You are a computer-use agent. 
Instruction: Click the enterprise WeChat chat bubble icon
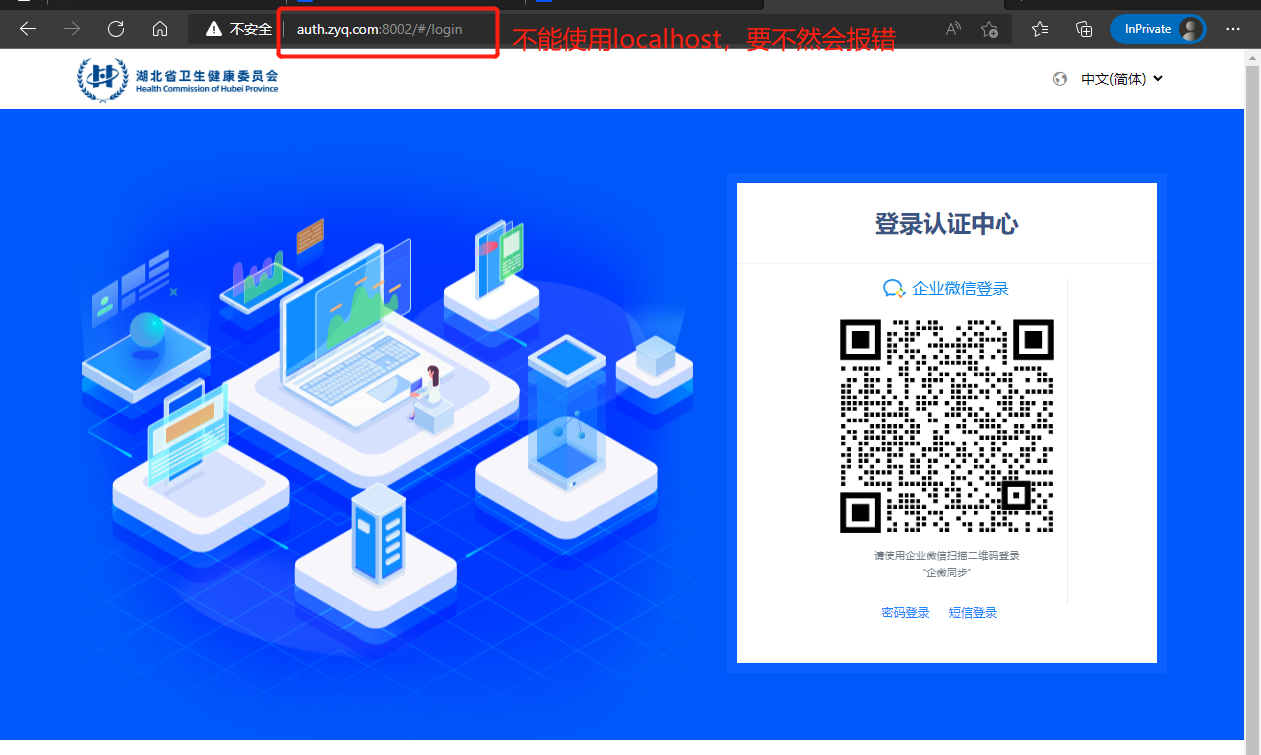[894, 288]
